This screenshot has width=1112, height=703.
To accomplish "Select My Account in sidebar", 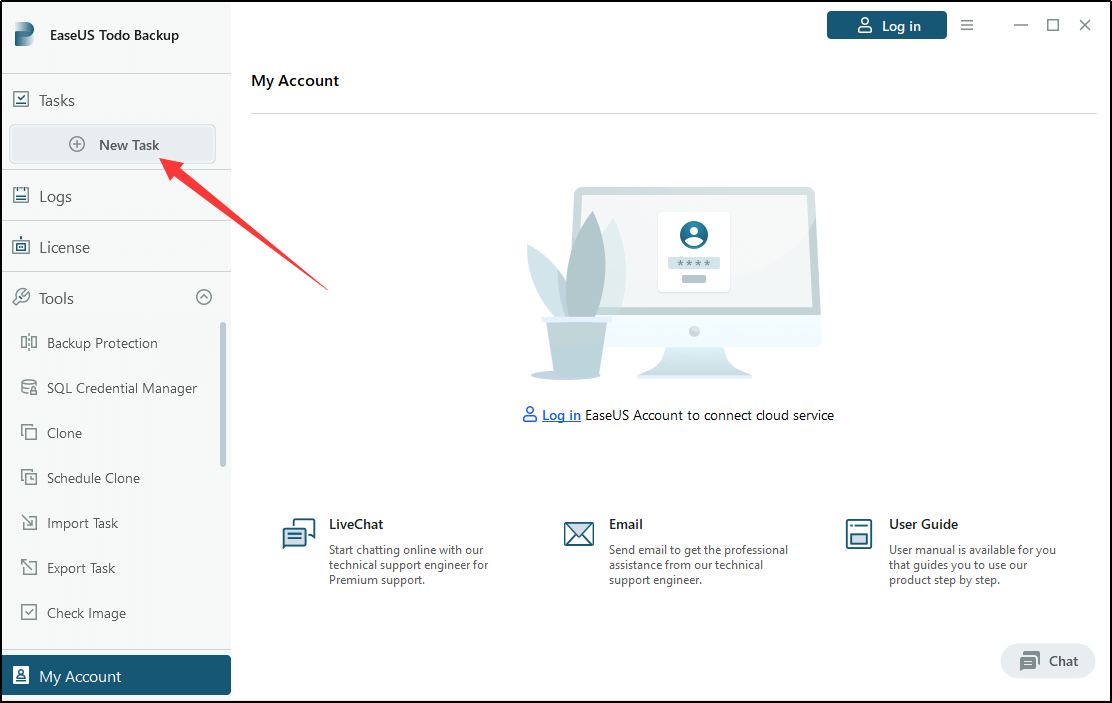I will coord(116,675).
